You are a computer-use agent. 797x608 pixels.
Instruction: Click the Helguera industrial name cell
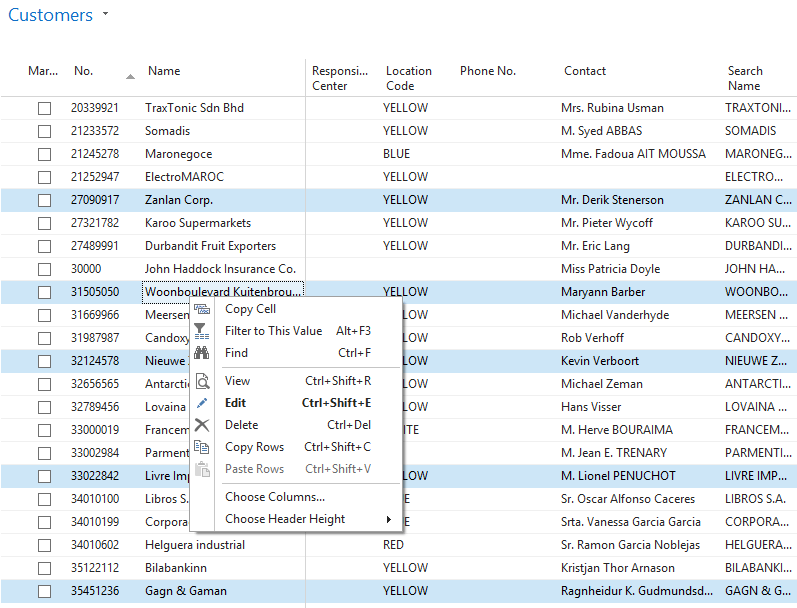pos(195,545)
